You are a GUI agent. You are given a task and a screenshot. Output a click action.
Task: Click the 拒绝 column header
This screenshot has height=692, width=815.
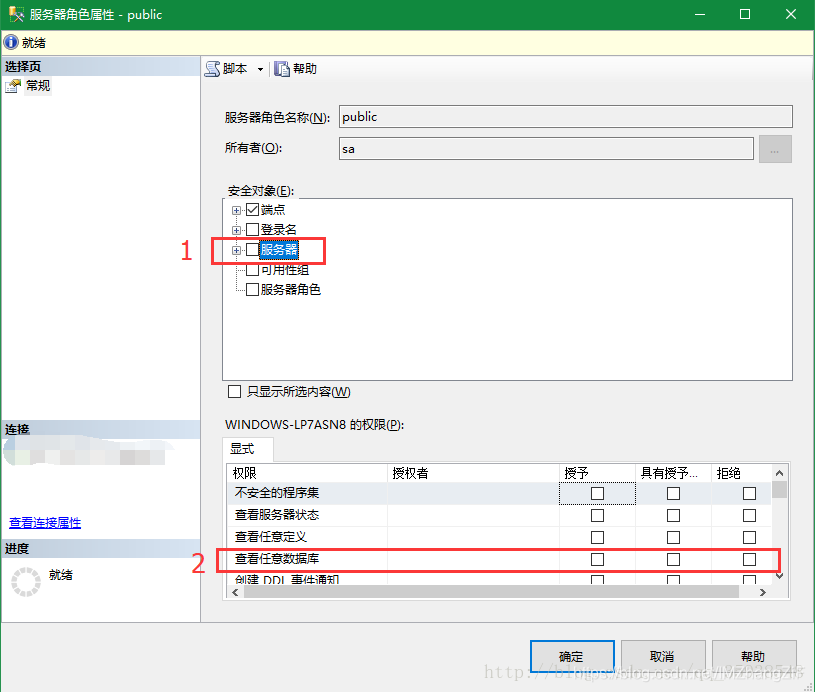tap(741, 473)
